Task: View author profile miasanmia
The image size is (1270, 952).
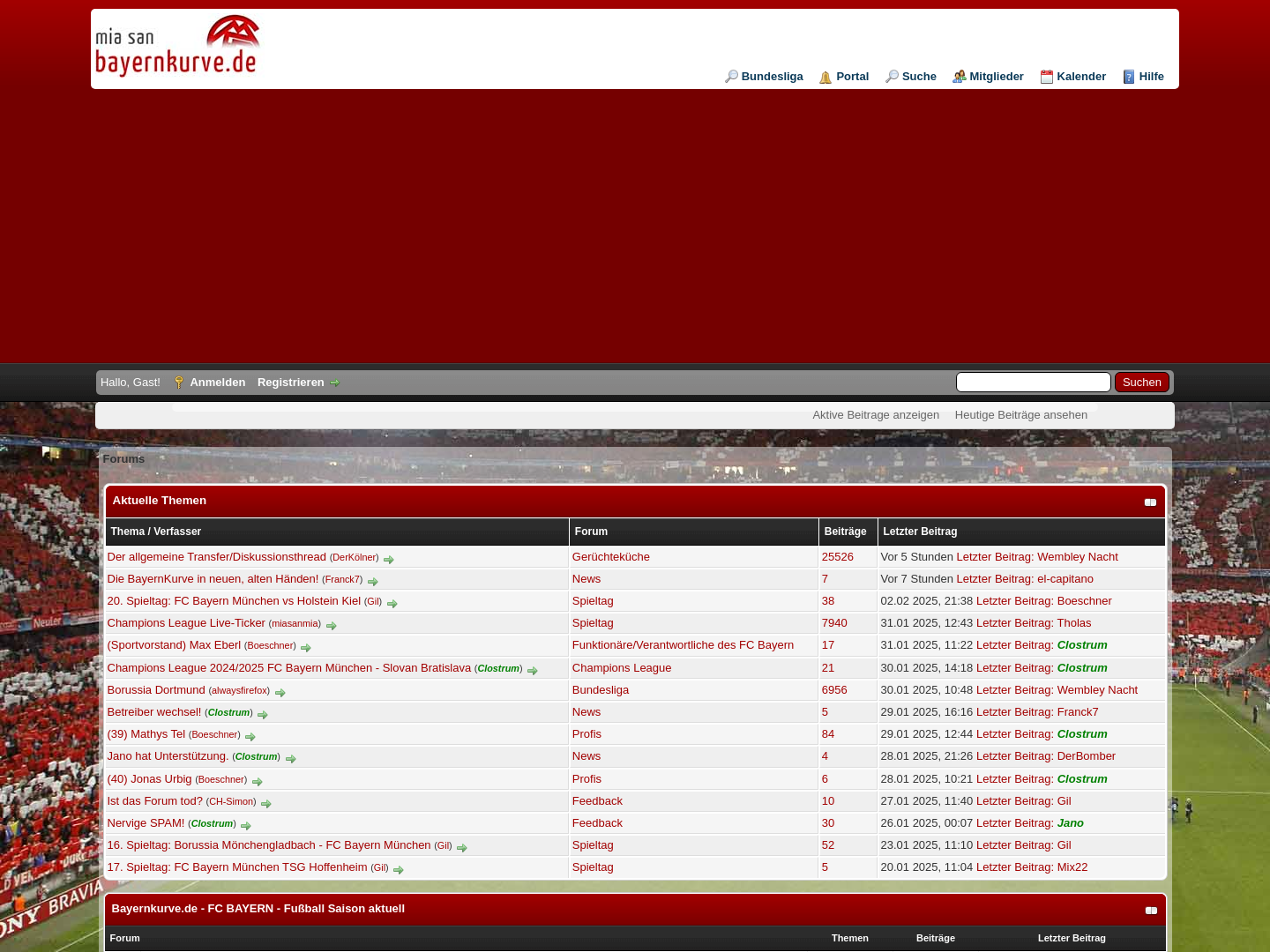Action: (x=295, y=624)
